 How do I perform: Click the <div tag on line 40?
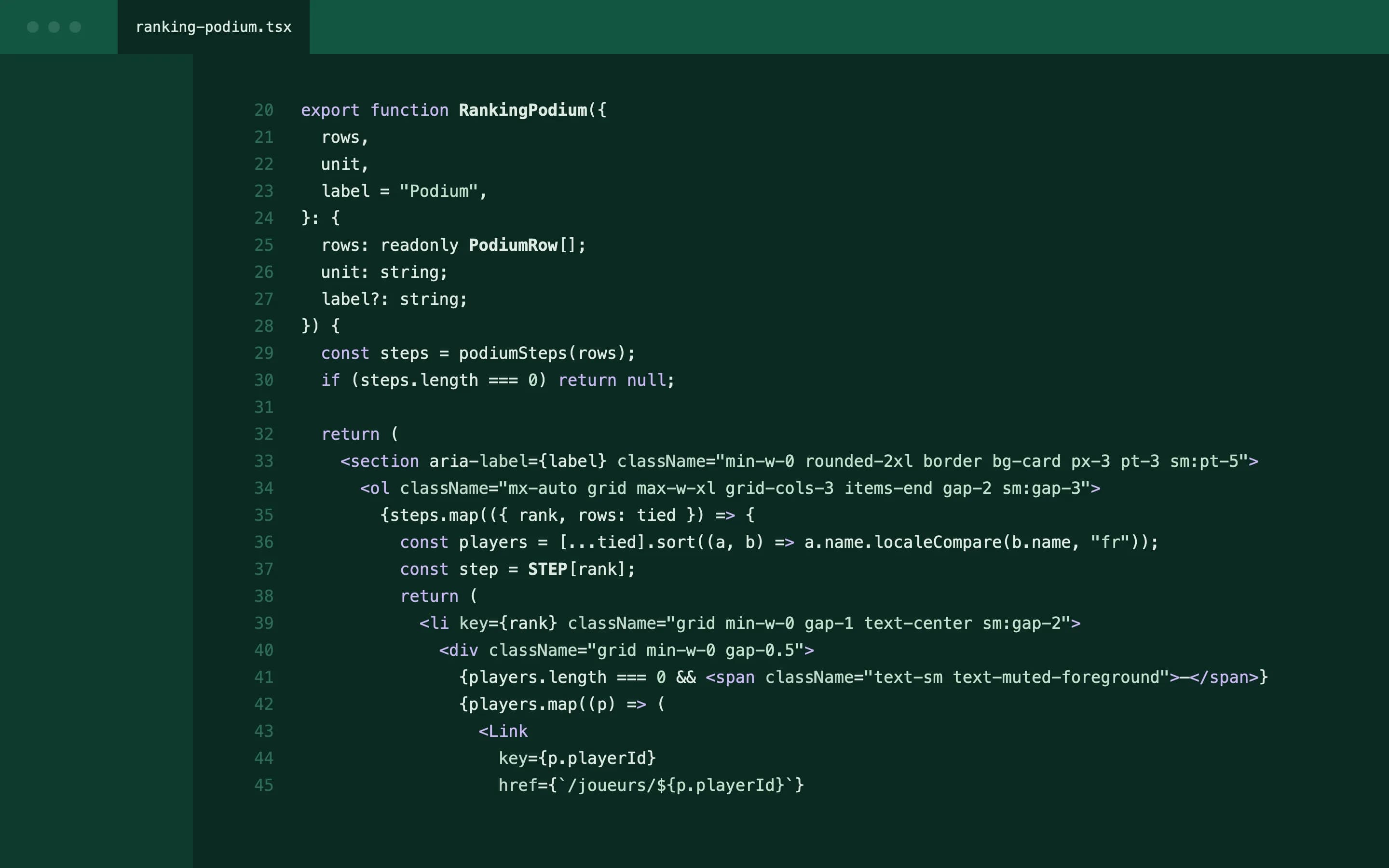[459, 650]
